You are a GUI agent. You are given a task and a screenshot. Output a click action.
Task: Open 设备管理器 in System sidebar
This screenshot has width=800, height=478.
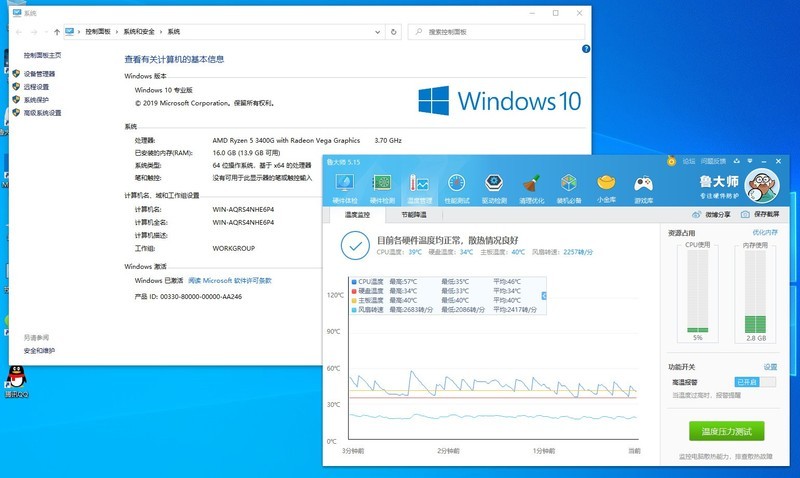pos(39,74)
